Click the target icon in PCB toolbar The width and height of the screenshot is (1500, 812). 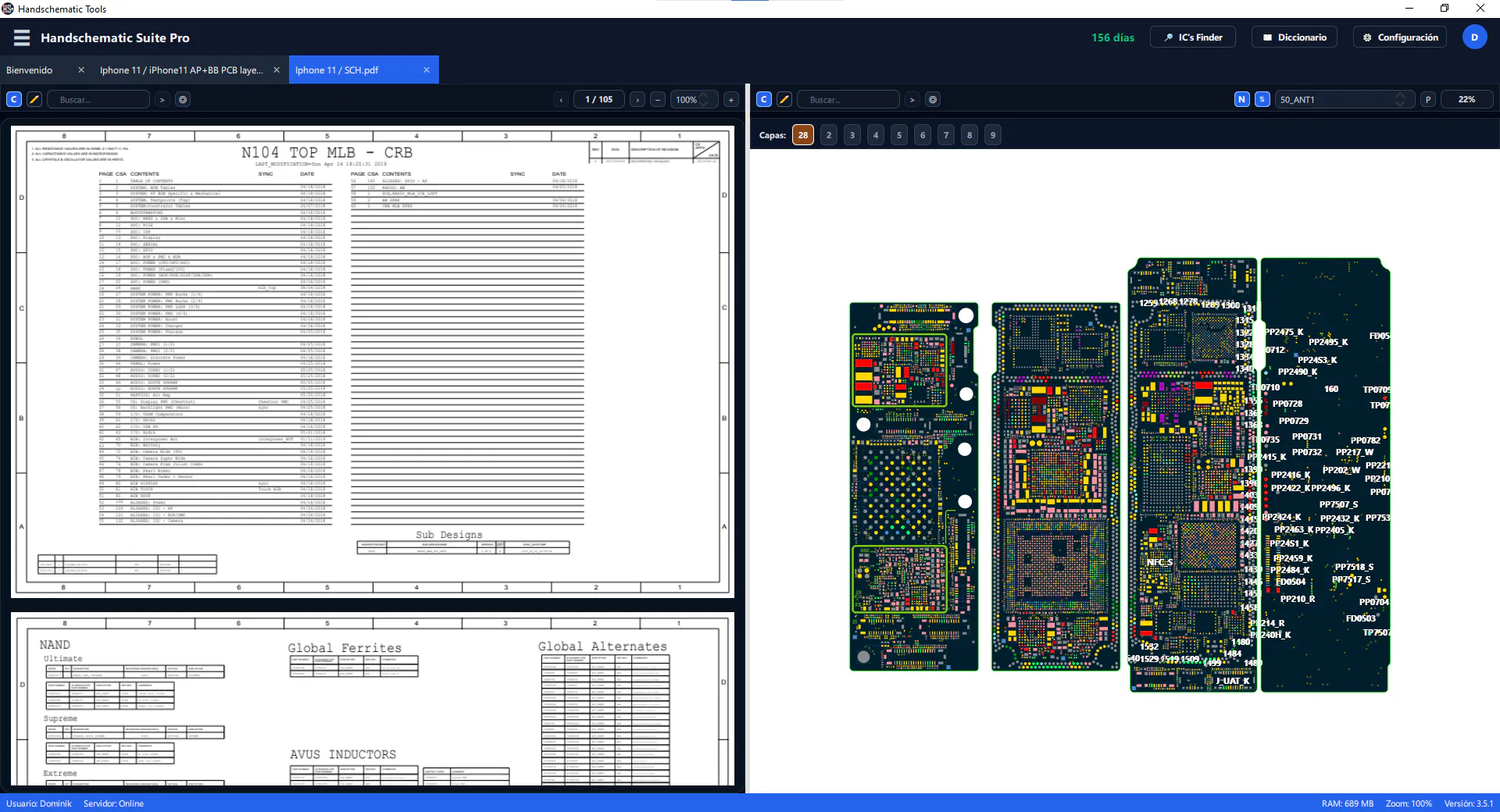(933, 99)
